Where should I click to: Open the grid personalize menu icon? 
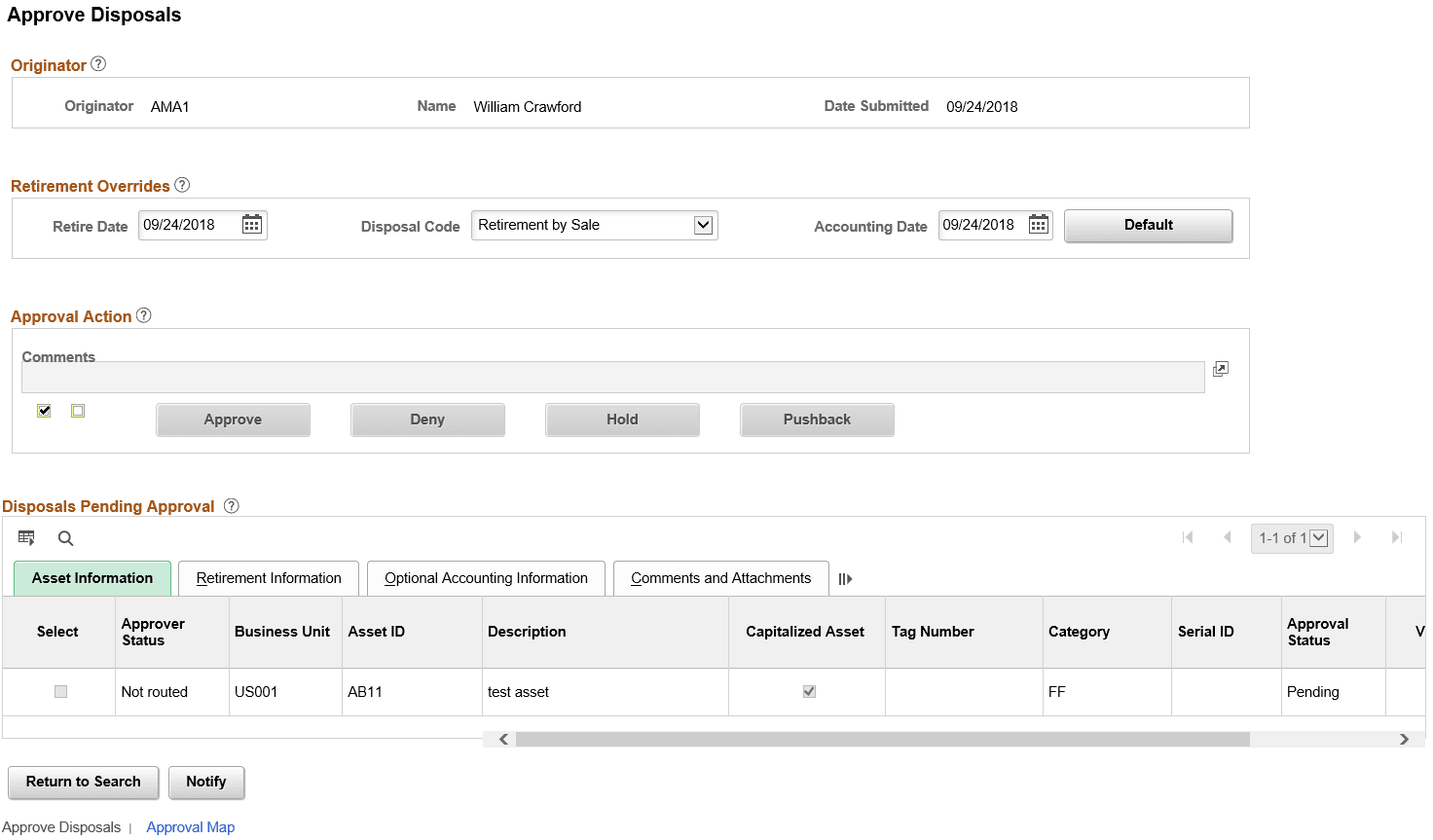click(x=26, y=538)
